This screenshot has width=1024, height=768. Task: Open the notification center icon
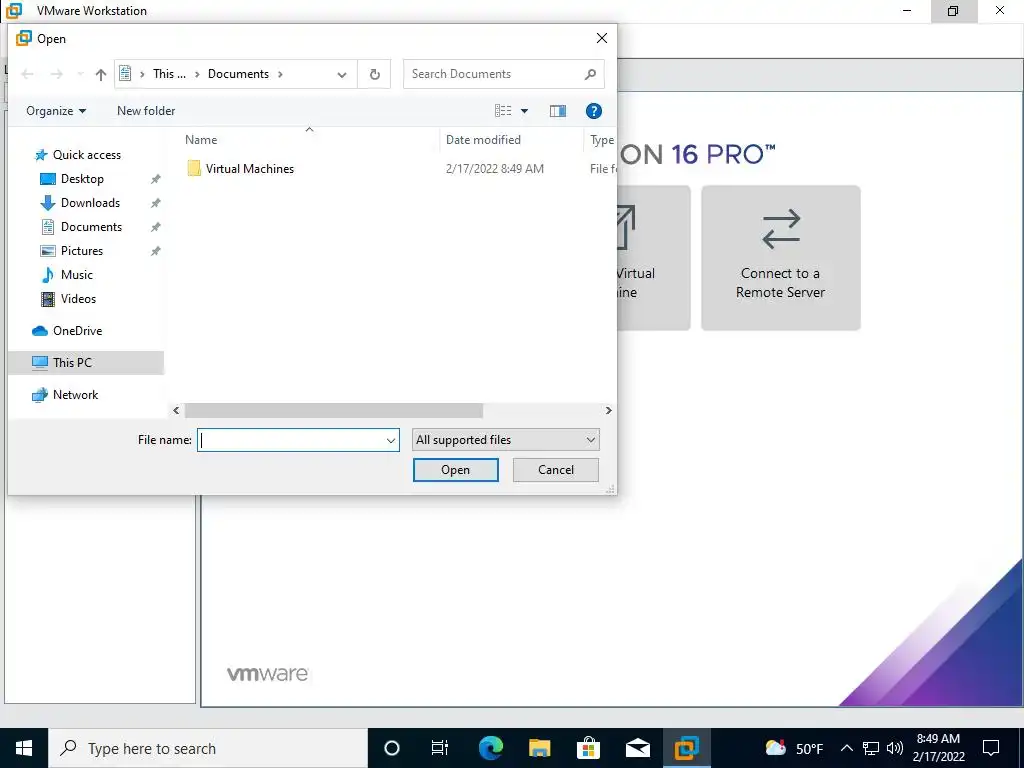coord(991,748)
